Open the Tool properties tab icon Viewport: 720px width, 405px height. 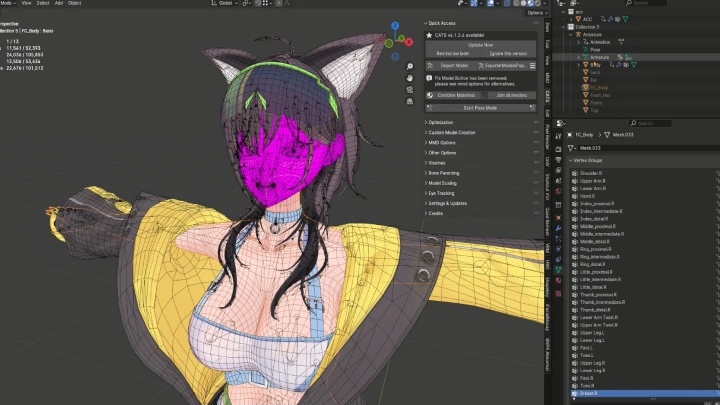pos(558,136)
